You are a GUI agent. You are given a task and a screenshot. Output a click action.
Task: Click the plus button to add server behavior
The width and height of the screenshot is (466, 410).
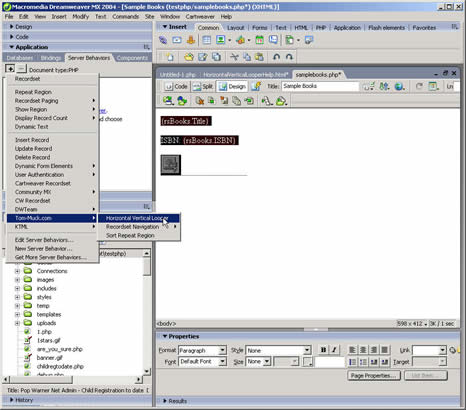click(10, 69)
